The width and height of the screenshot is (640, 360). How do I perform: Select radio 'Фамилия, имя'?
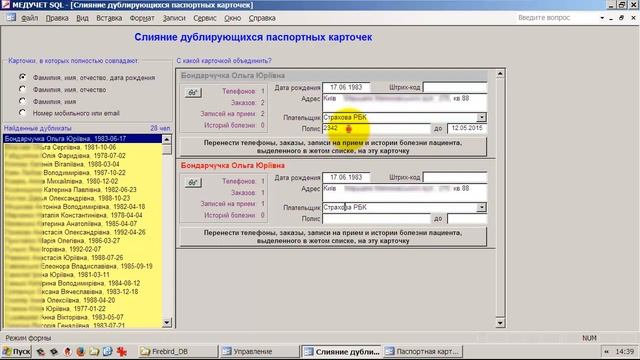tap(22, 101)
